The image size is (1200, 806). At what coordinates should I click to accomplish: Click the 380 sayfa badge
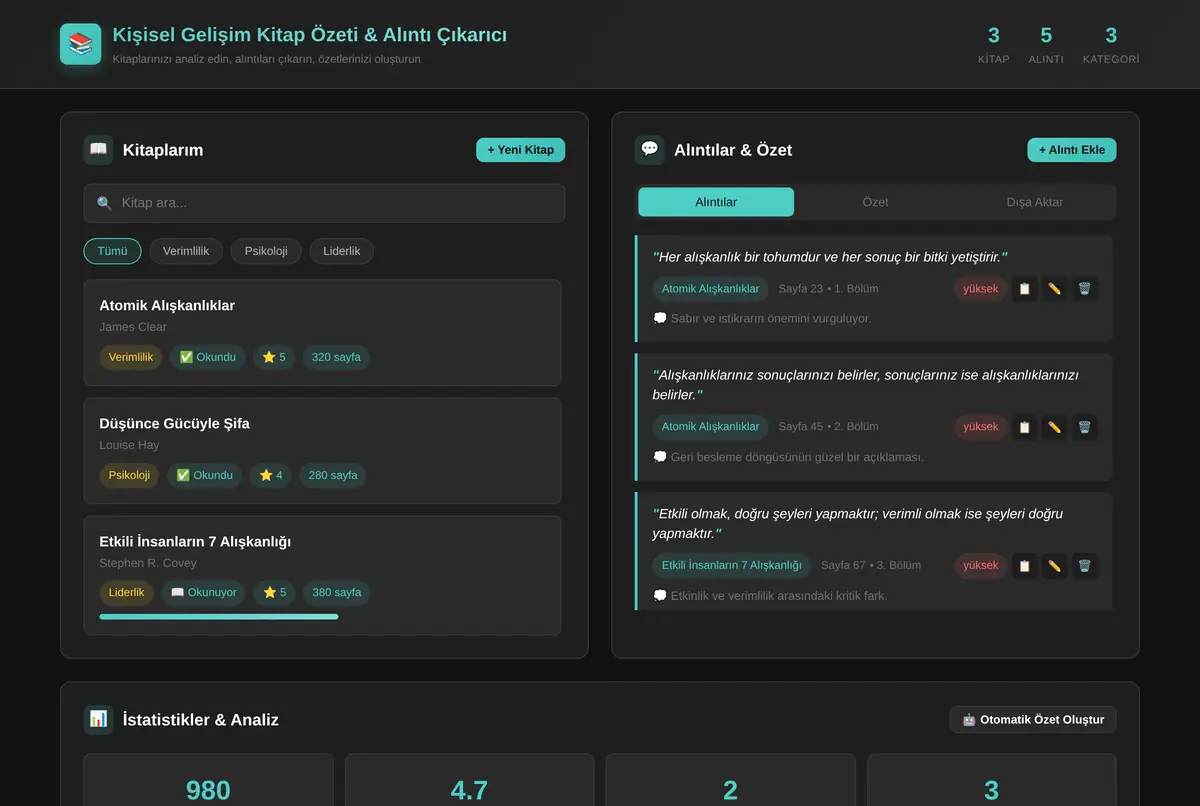pos(337,593)
